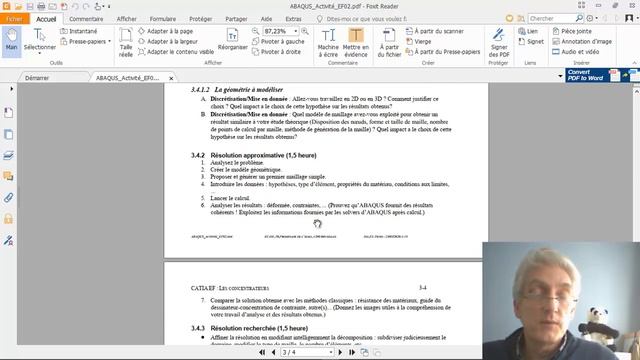Choose À partir du Presse-papiers
This screenshot has width=640, height=360.
(x=443, y=52)
